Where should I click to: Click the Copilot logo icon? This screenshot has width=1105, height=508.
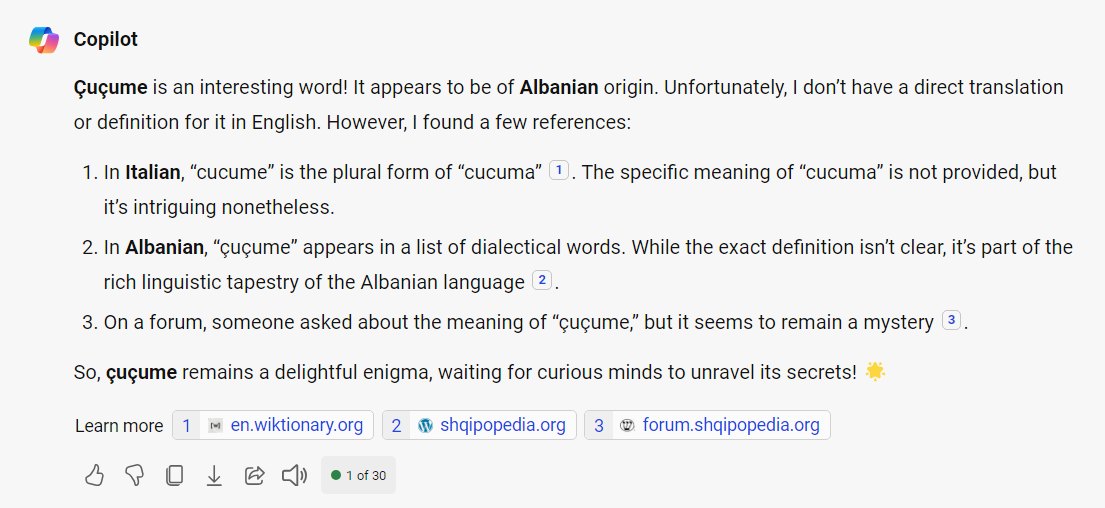[x=44, y=40]
